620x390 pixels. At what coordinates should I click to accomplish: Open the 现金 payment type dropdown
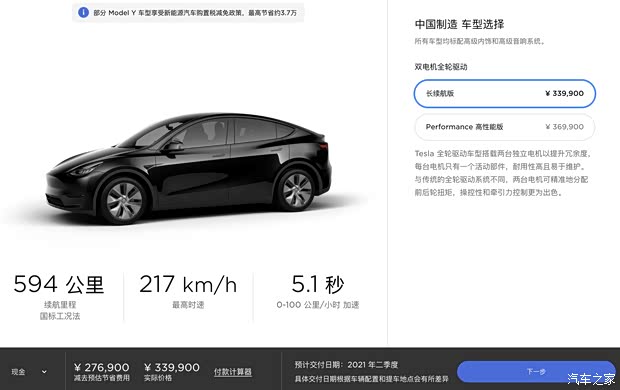click(x=29, y=372)
